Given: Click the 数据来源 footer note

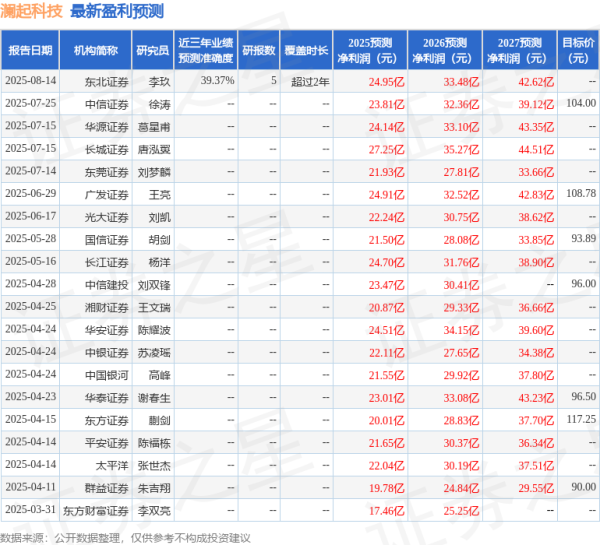Looking at the screenshot, I should coord(125,538).
